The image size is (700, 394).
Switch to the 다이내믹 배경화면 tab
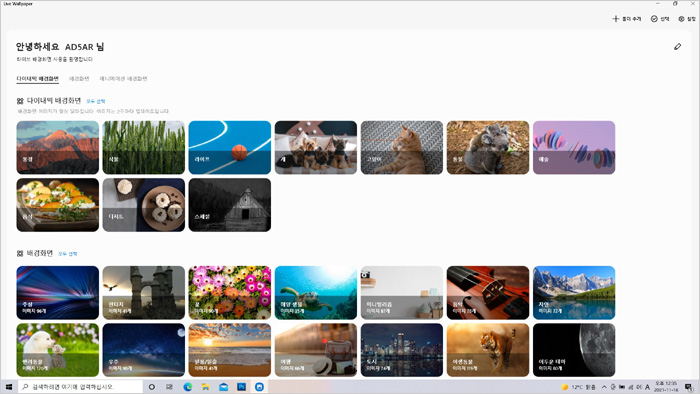pyautogui.click(x=38, y=79)
